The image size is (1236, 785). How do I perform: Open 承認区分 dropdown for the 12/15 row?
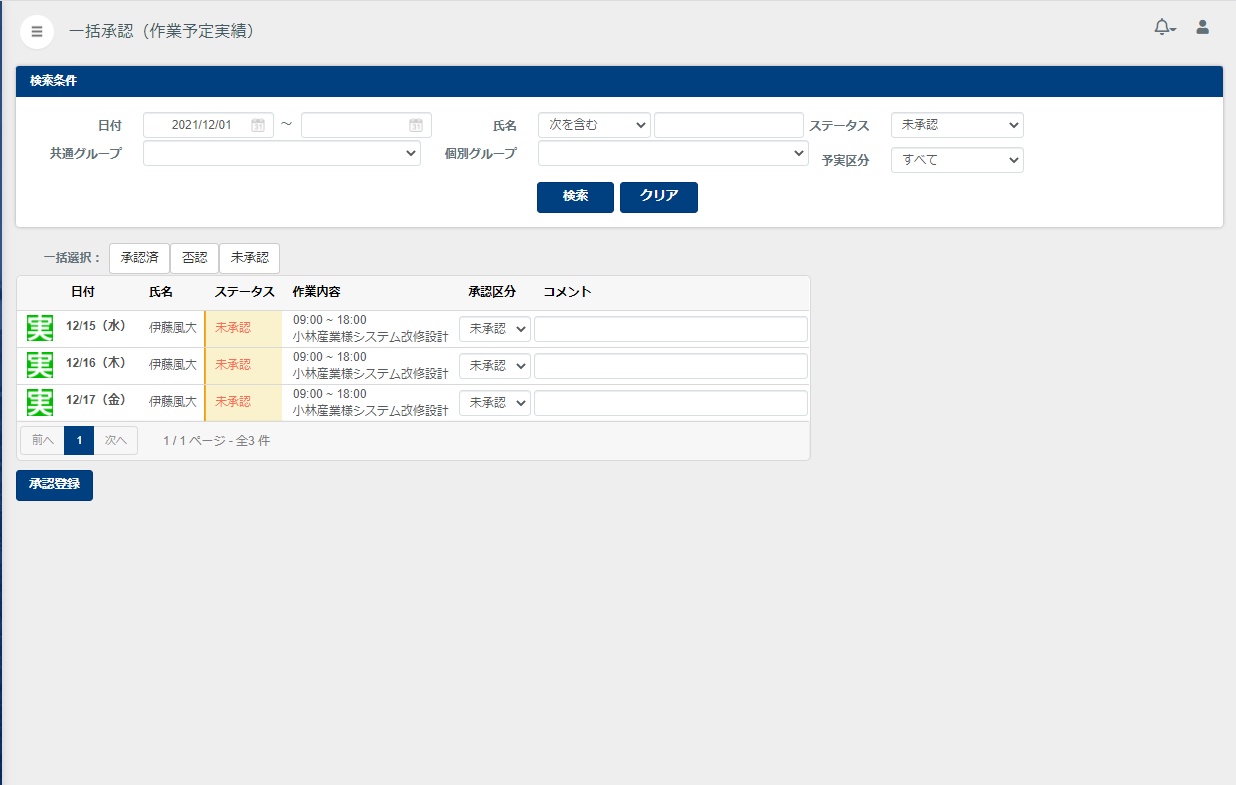[495, 329]
